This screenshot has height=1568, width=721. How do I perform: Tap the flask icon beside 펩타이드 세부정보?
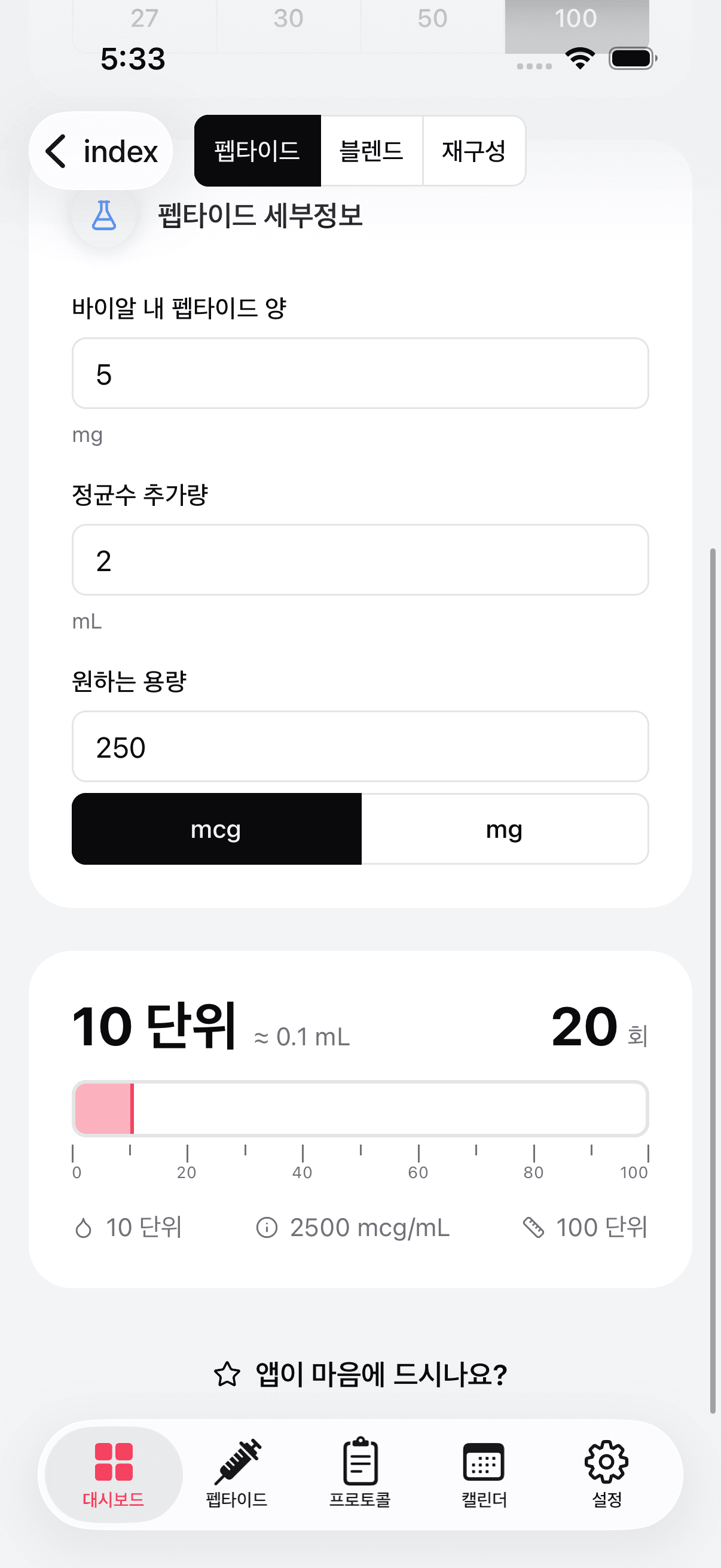pyautogui.click(x=103, y=215)
